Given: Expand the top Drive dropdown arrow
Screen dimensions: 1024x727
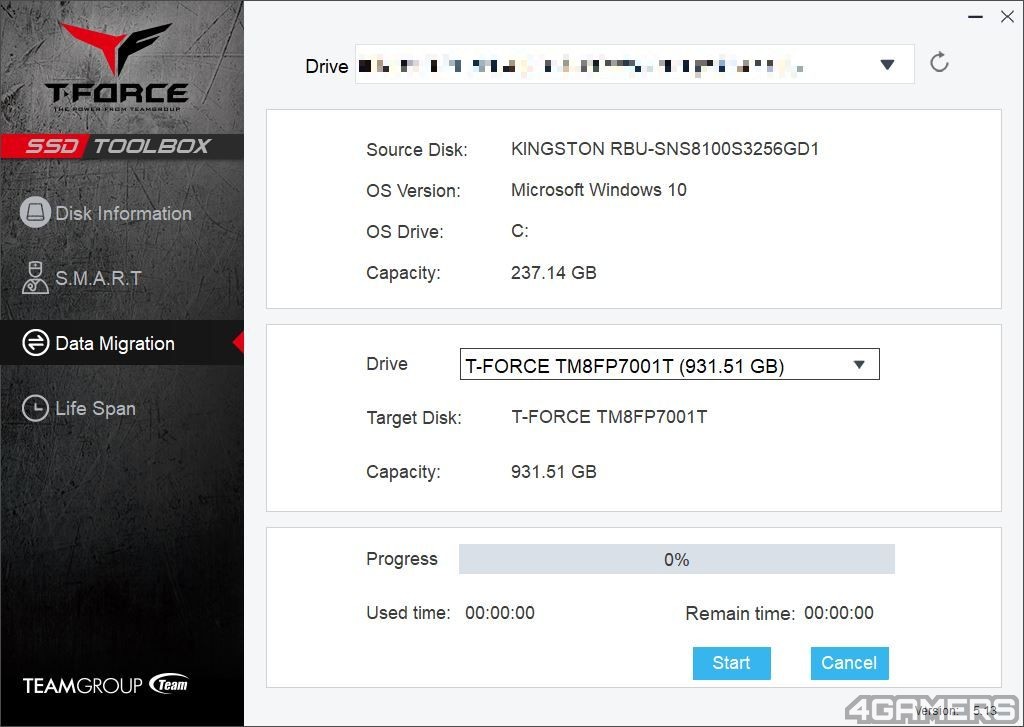Looking at the screenshot, I should pos(887,65).
